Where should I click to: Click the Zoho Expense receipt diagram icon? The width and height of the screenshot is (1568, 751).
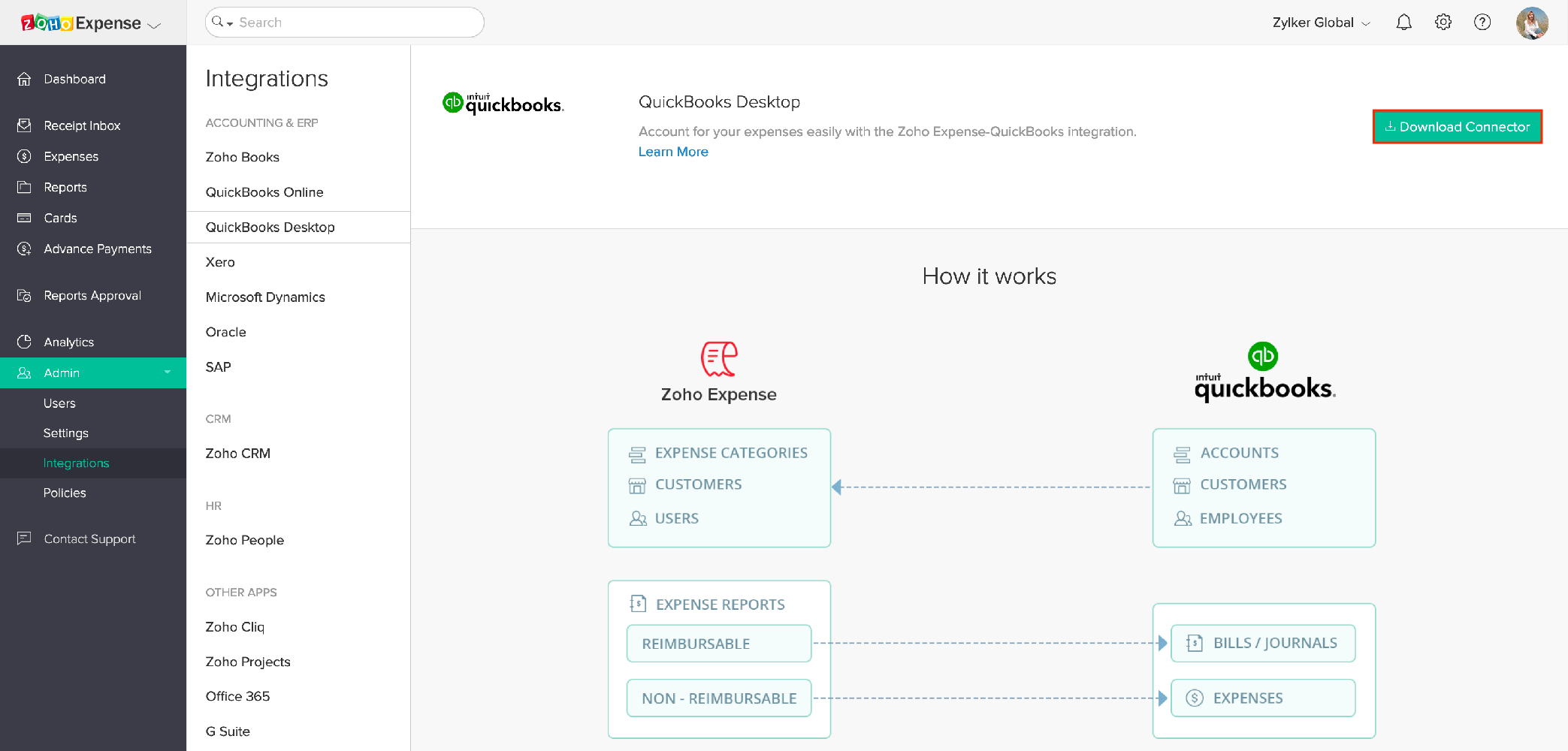coord(719,359)
